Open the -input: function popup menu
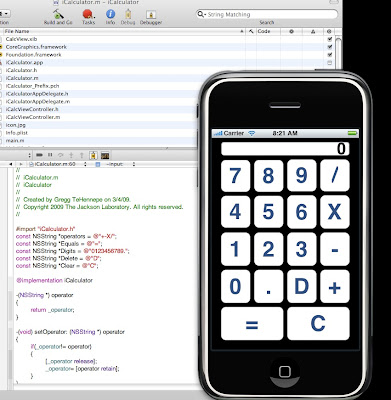Screen dimensions: 391x400 [x=115, y=164]
